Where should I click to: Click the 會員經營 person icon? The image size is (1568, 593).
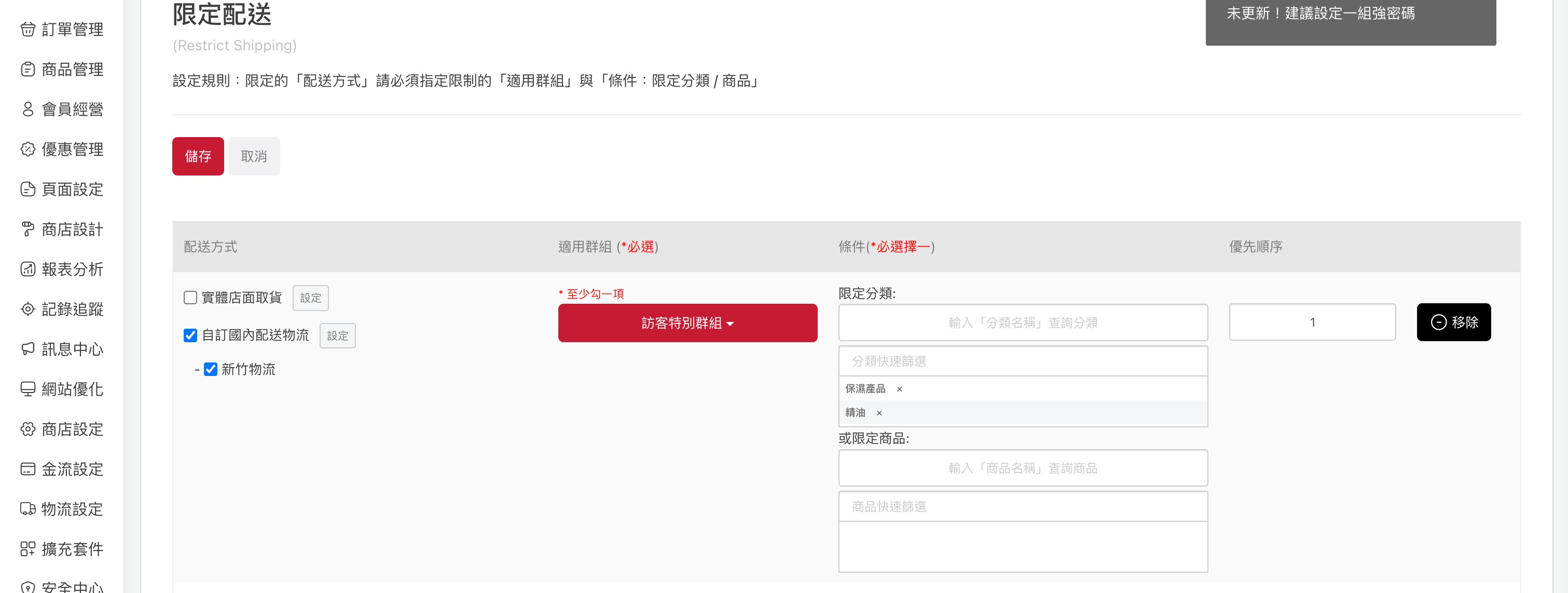28,109
